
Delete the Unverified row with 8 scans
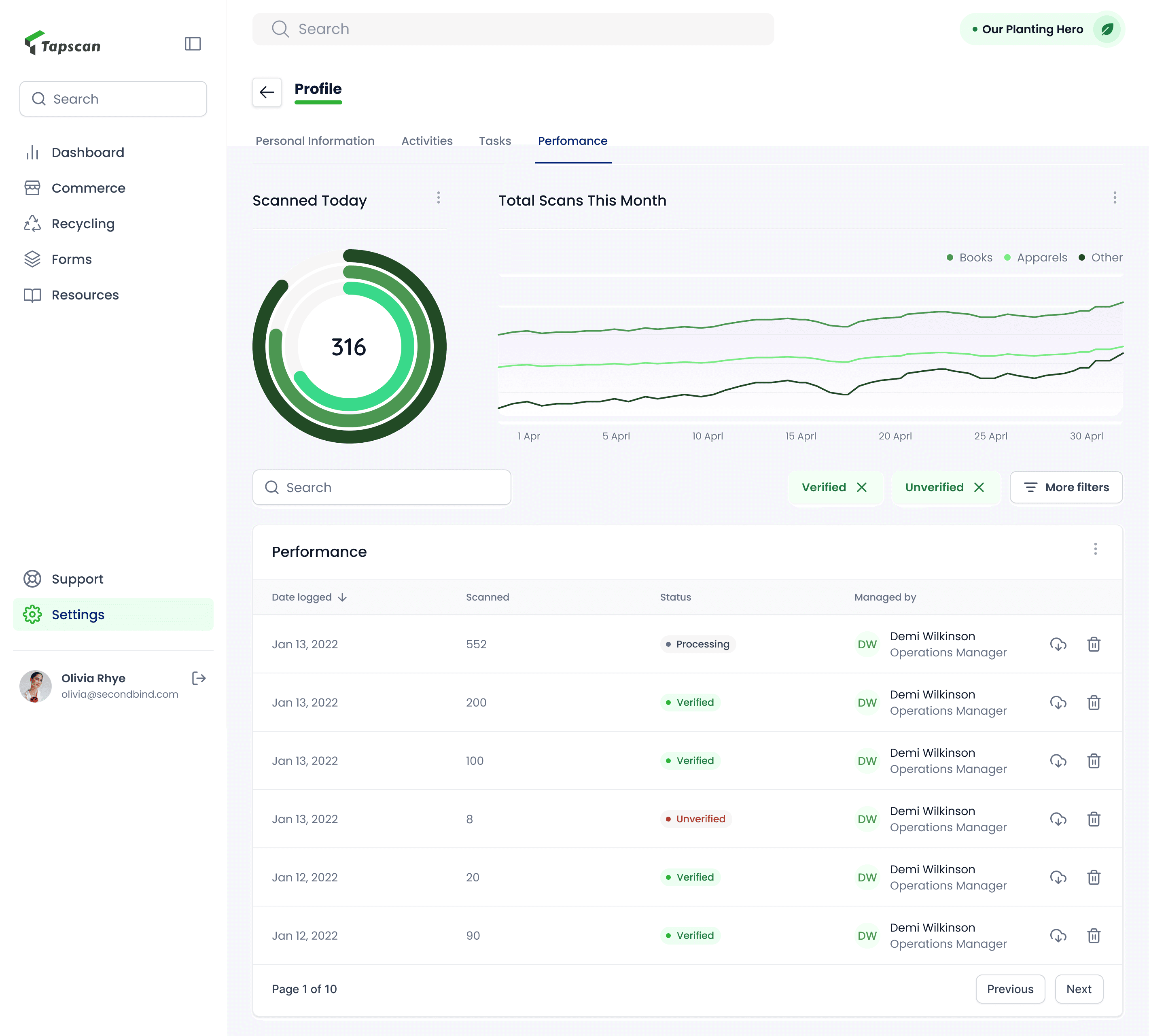point(1093,819)
